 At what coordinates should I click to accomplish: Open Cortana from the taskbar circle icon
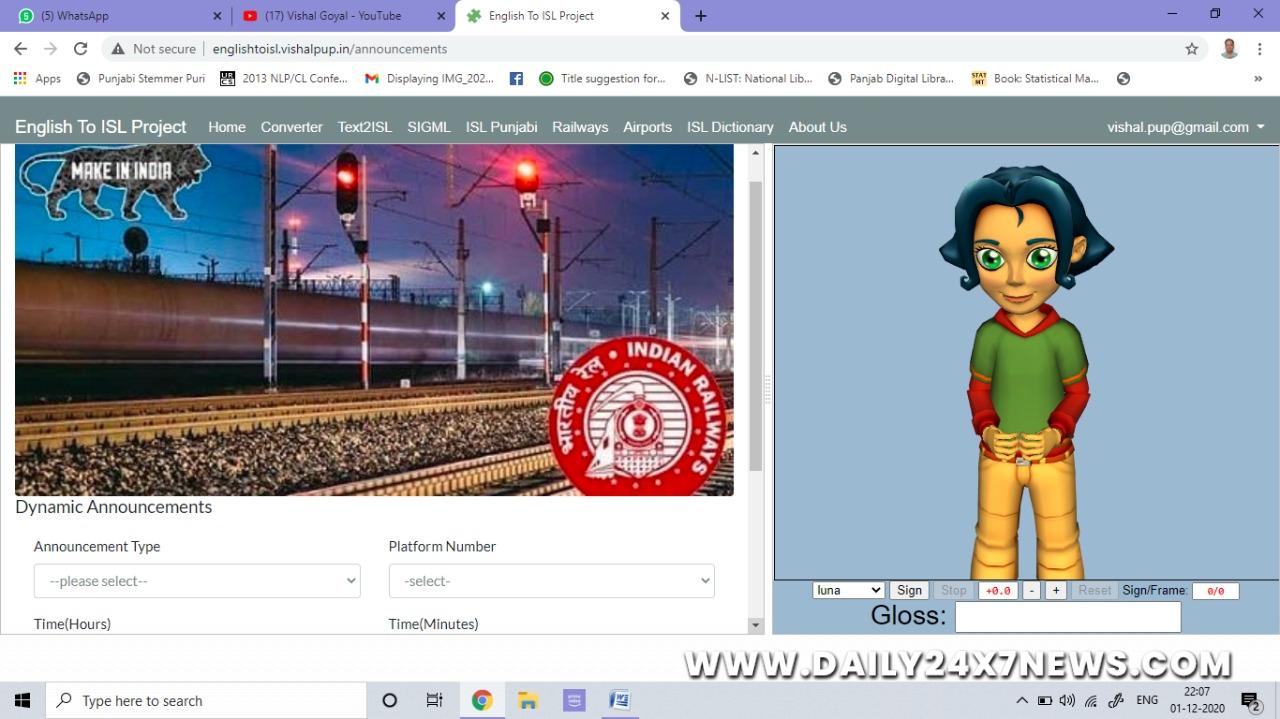tap(390, 700)
